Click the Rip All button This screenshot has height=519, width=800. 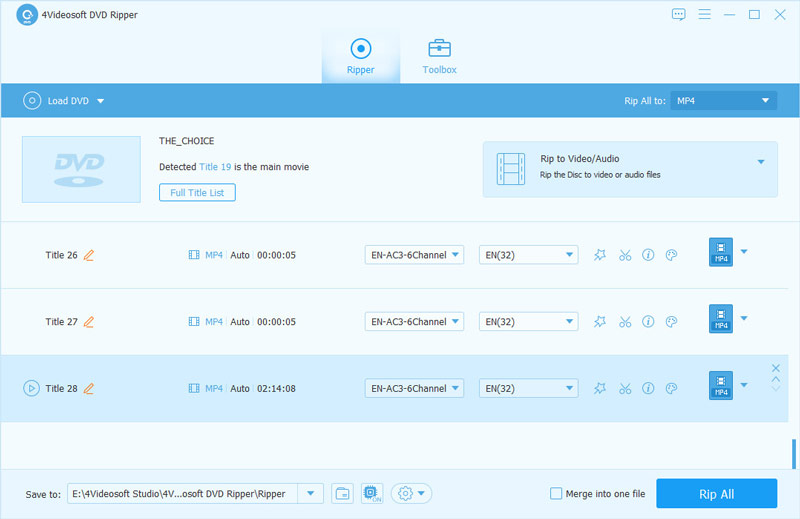[x=716, y=493]
